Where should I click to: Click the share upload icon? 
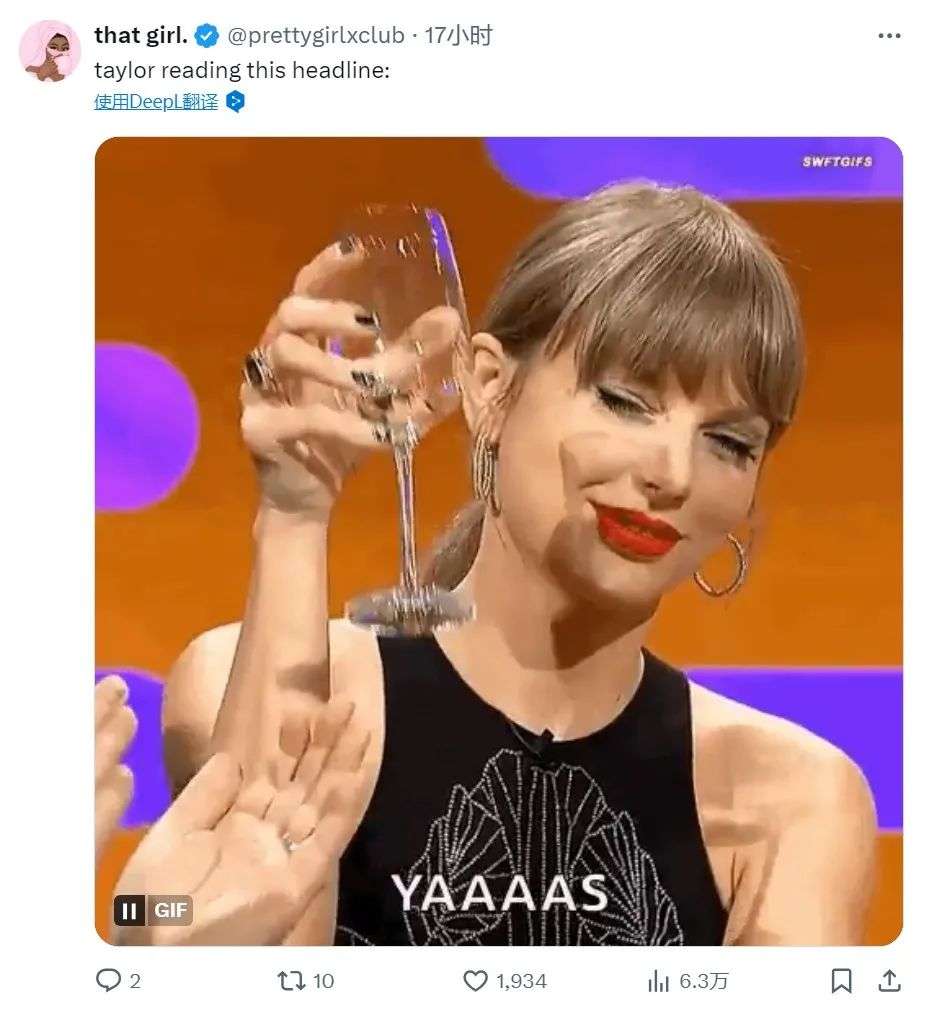pos(889,980)
